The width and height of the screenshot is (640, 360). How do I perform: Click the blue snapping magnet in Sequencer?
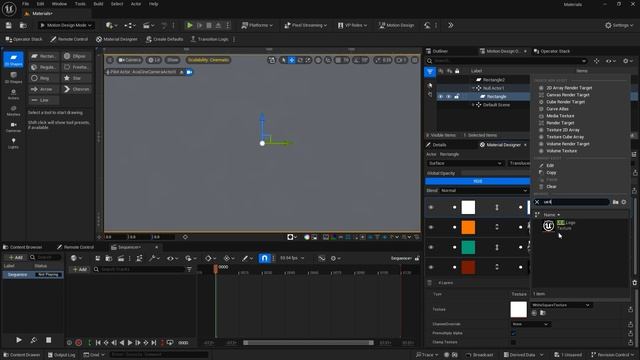pos(264,258)
